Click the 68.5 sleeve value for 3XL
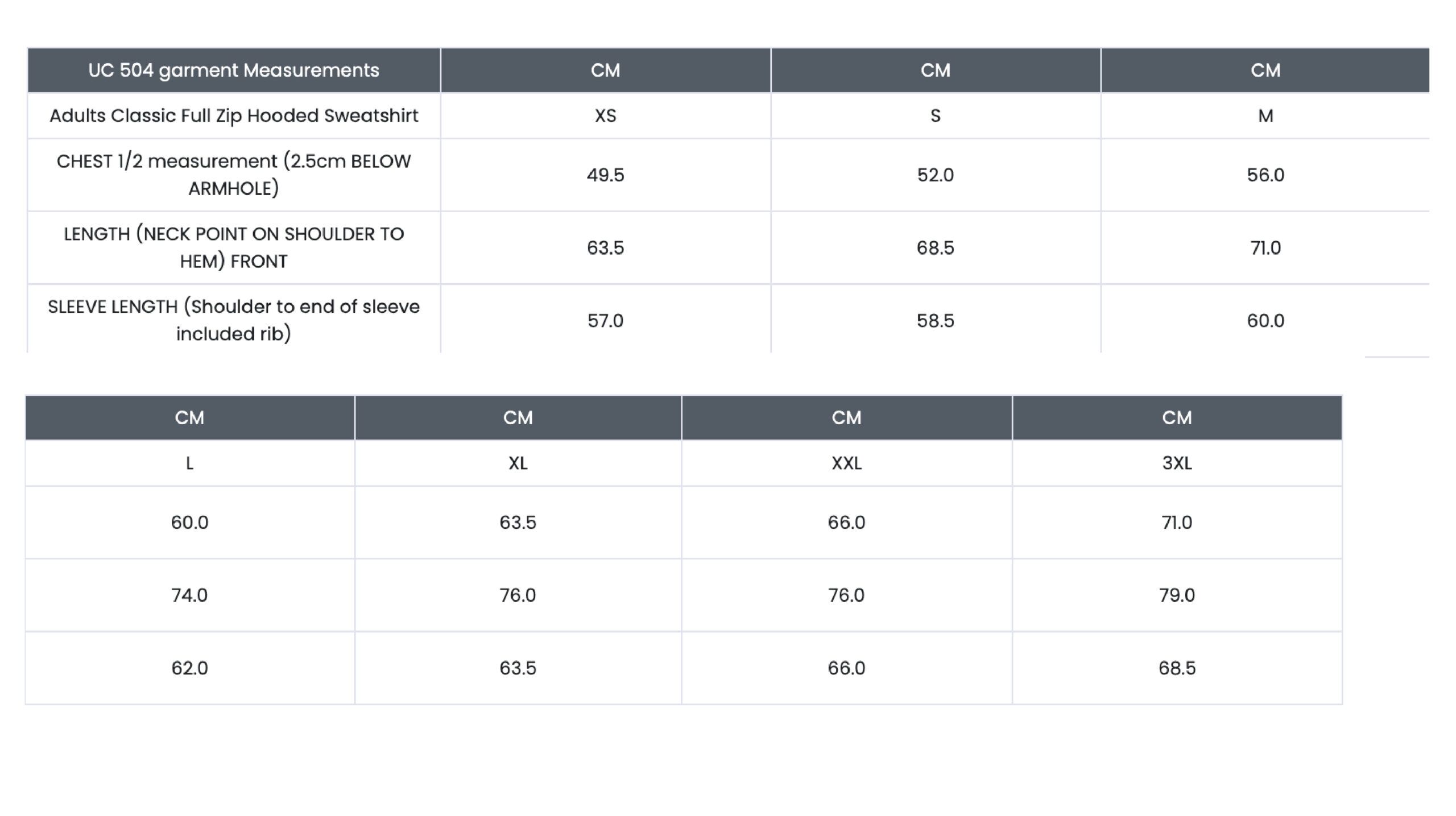Screen dimensions: 1456x816 (x=1177, y=668)
